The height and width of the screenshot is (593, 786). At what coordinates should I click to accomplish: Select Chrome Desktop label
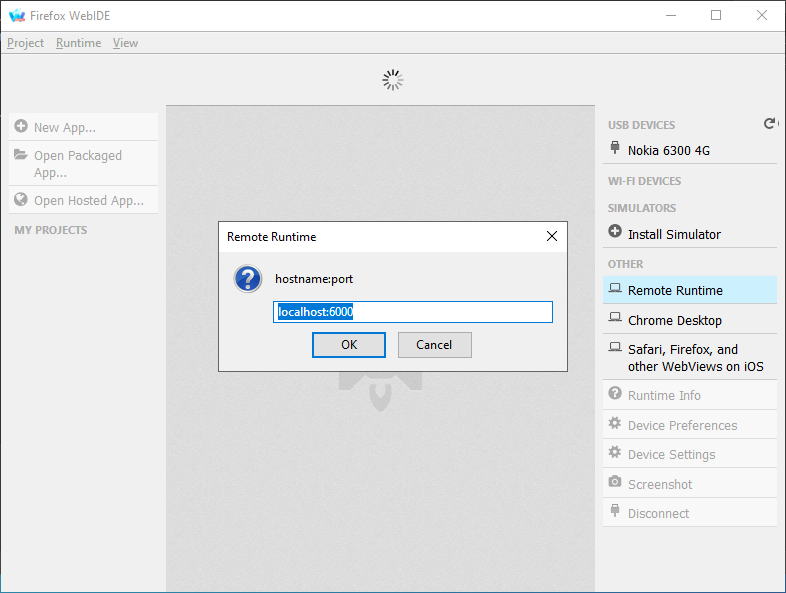pyautogui.click(x=675, y=320)
